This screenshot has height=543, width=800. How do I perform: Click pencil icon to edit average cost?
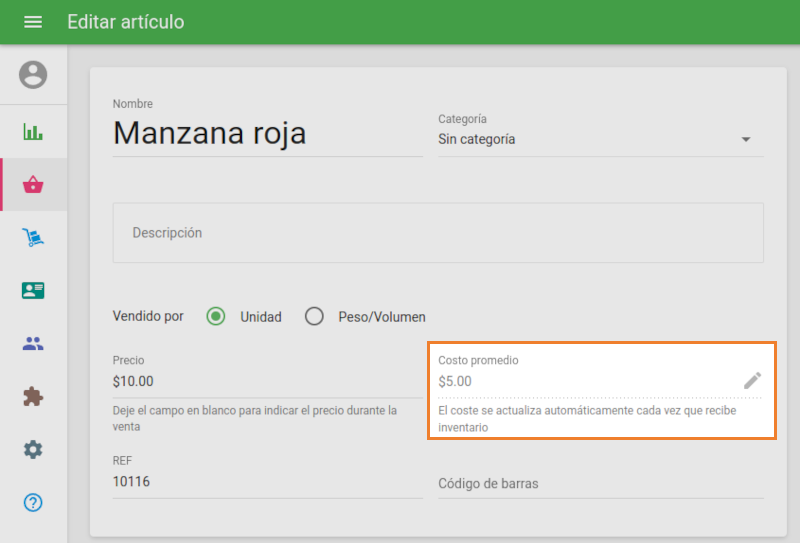click(752, 380)
